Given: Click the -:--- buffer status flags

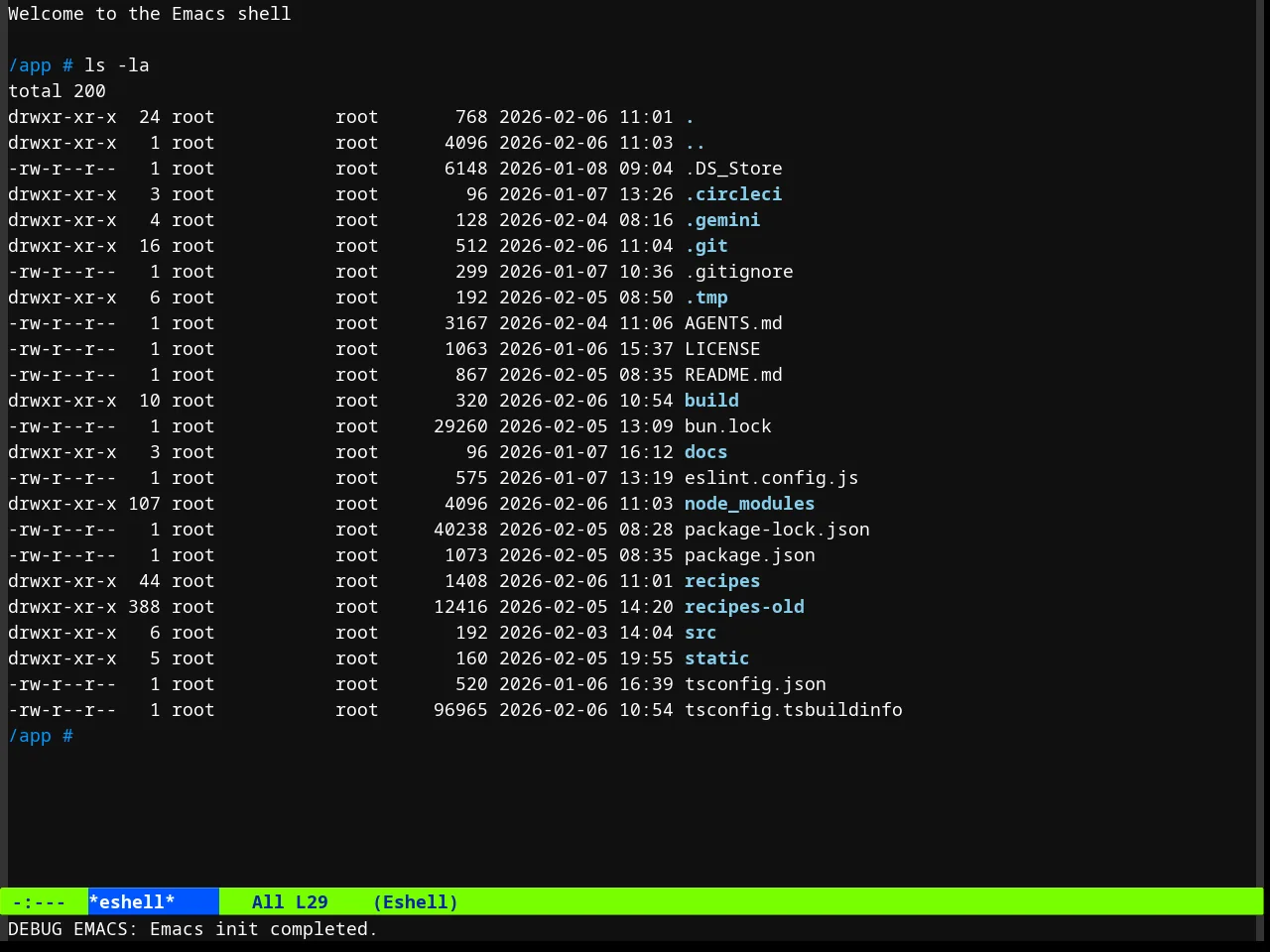Looking at the screenshot, I should (x=39, y=901).
